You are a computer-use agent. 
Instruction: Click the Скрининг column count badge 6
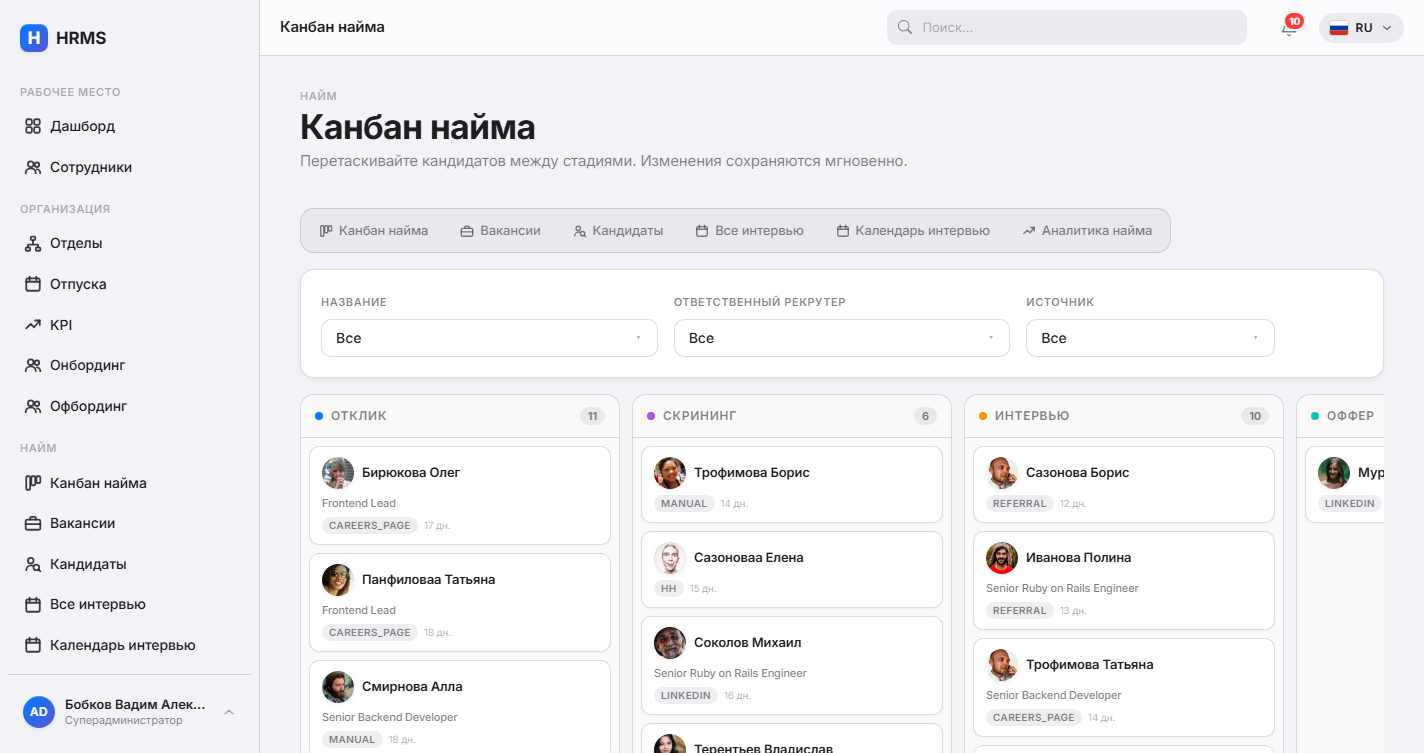coord(925,416)
